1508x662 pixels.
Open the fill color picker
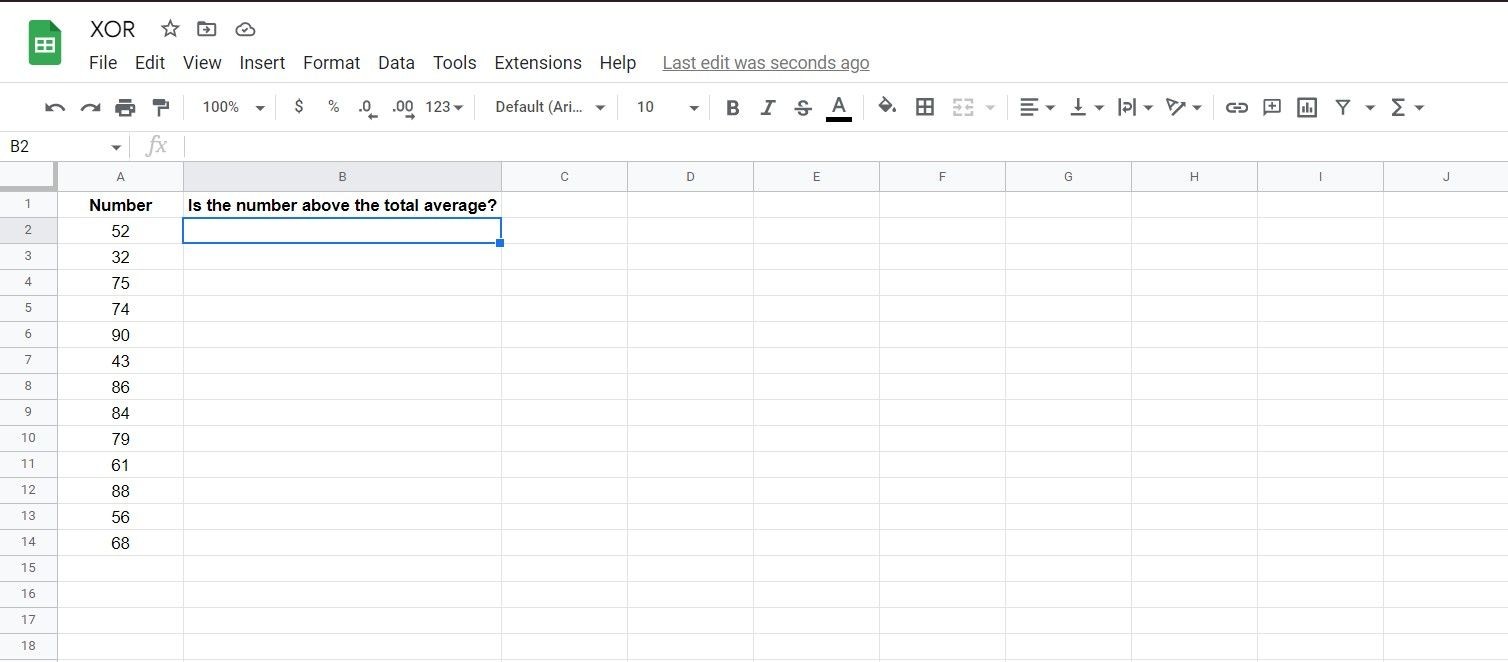point(887,106)
